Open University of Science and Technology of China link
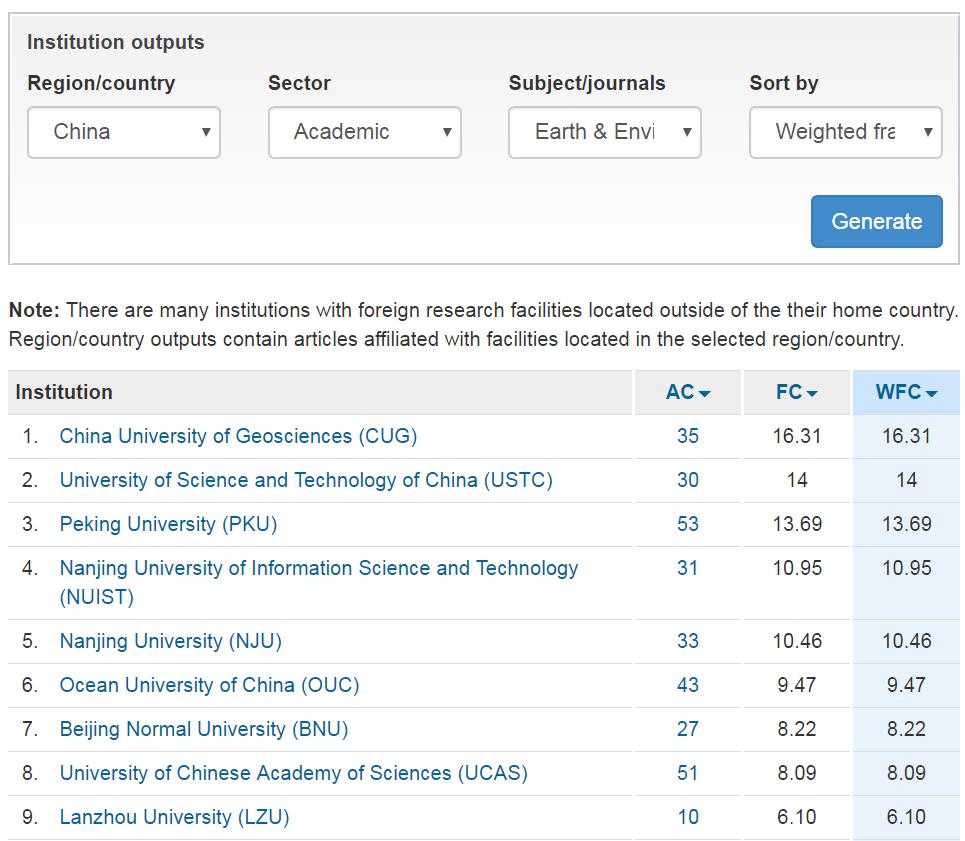 point(306,480)
